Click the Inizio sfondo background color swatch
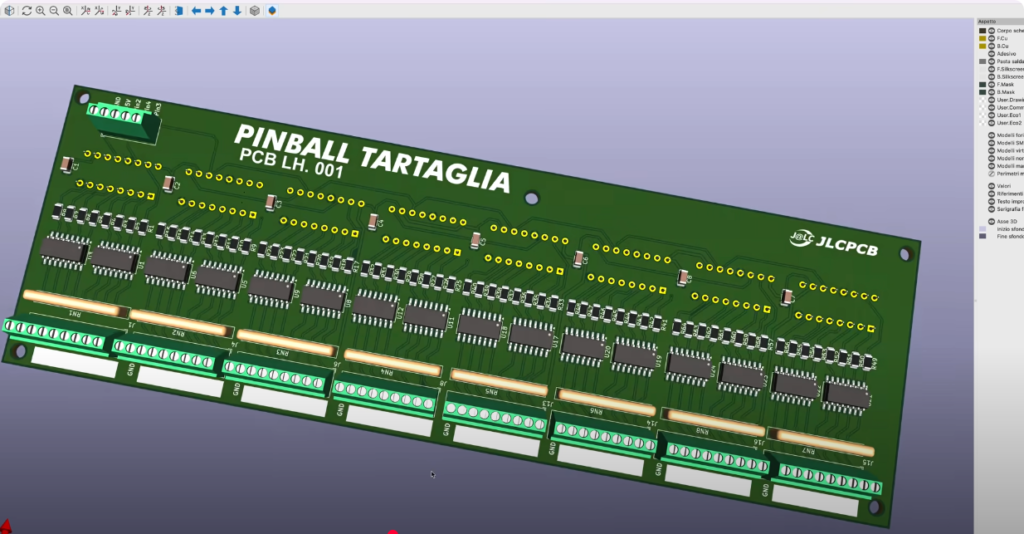 [982, 229]
